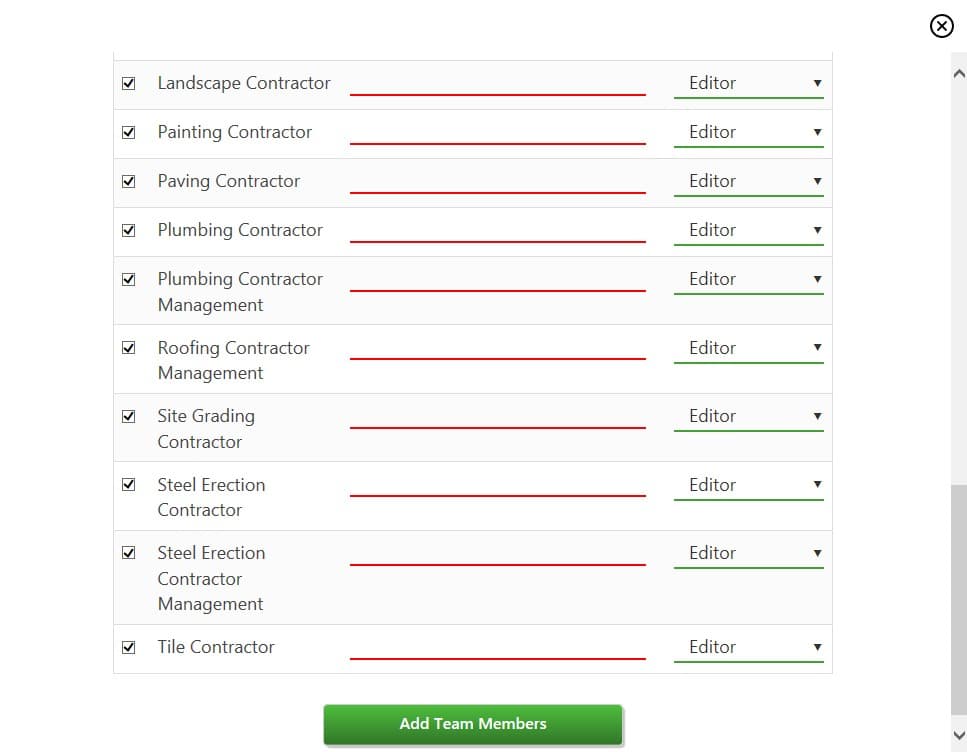Click the Painting Contractor email field
The height and width of the screenshot is (752, 967).
[x=498, y=132]
